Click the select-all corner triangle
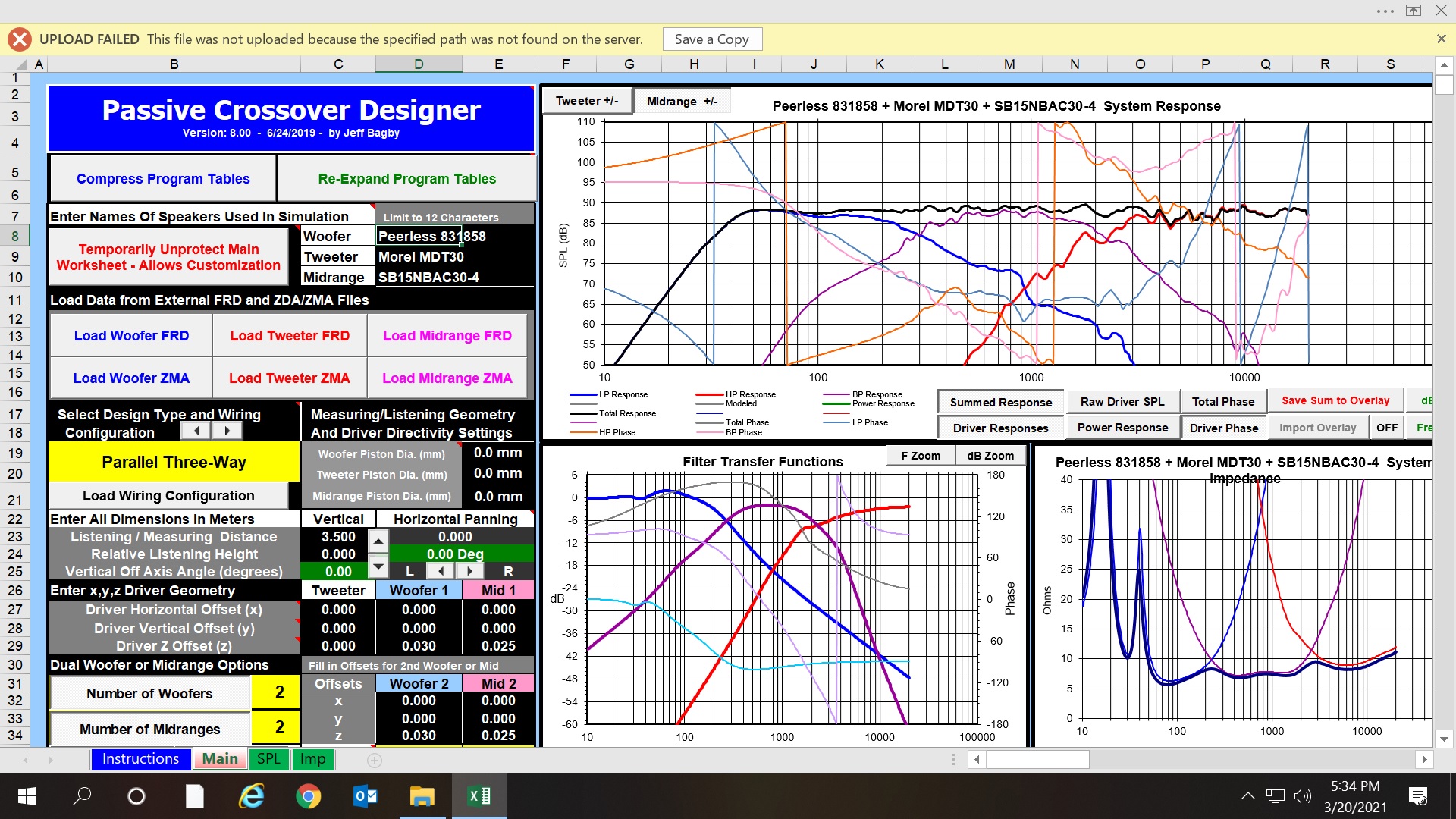 click(x=21, y=65)
